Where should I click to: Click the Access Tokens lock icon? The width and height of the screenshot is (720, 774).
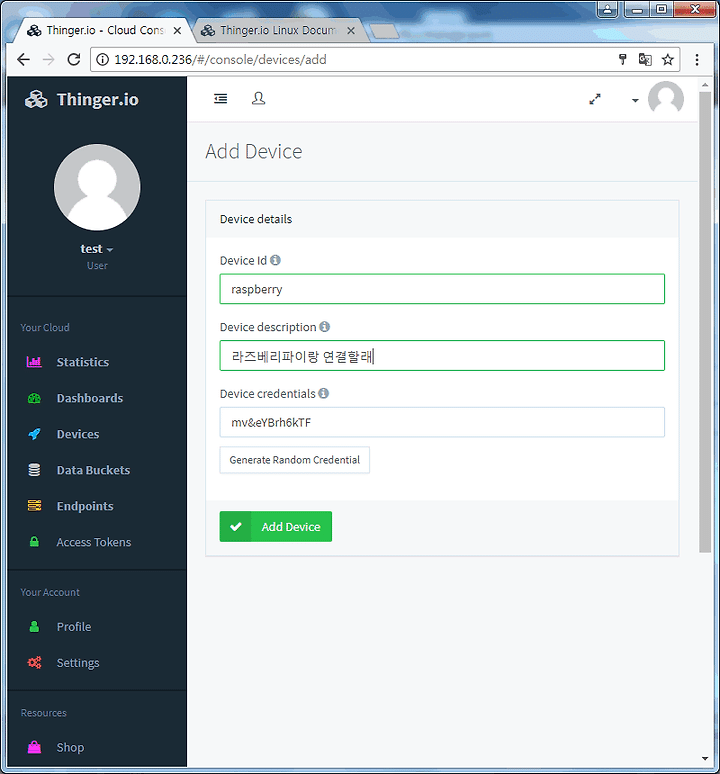[x=34, y=542]
